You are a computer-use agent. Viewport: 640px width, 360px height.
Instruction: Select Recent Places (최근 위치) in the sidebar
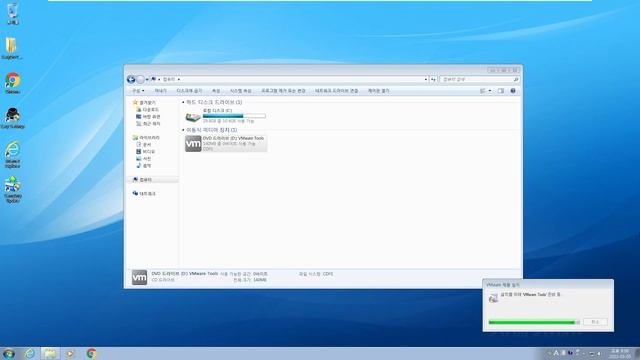point(148,123)
